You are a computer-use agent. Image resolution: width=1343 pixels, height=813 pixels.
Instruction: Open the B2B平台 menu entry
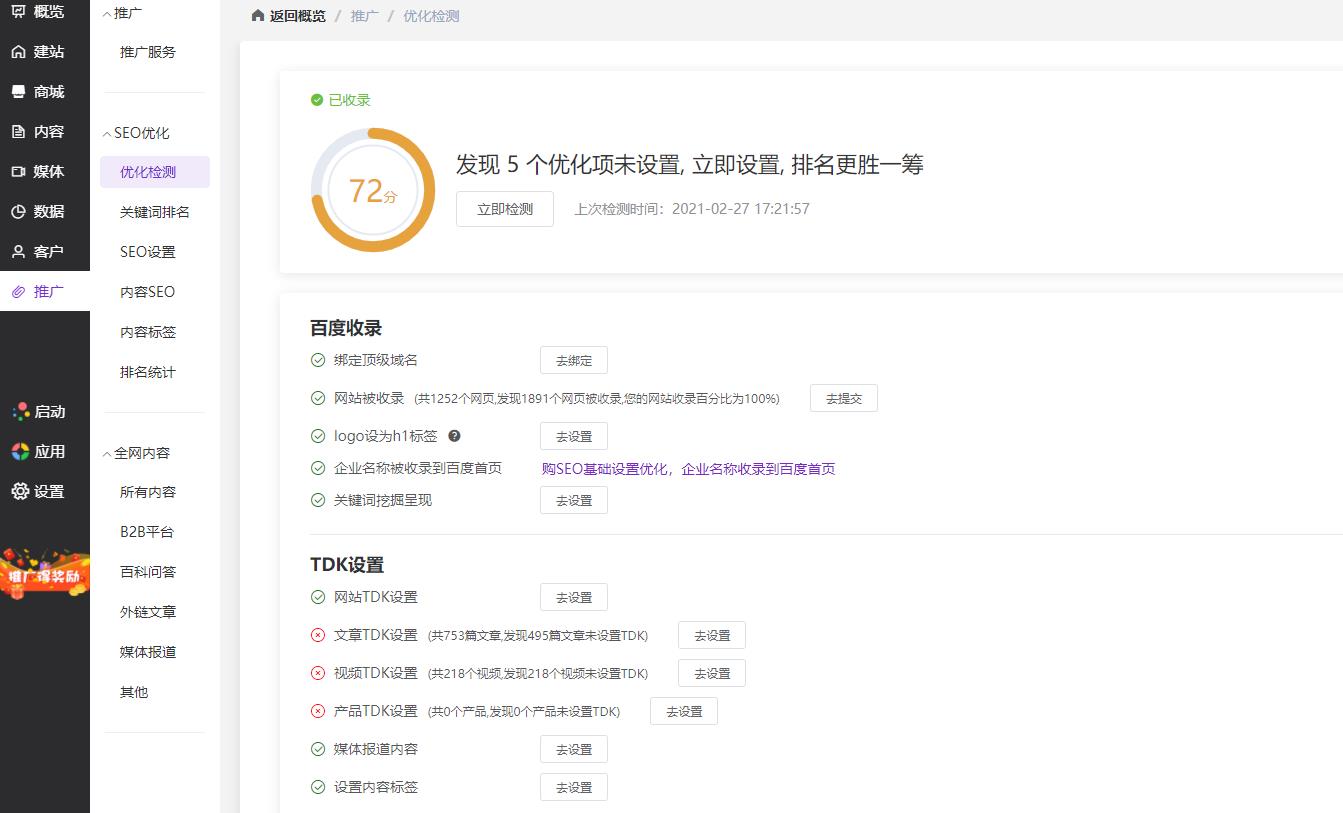click(147, 531)
